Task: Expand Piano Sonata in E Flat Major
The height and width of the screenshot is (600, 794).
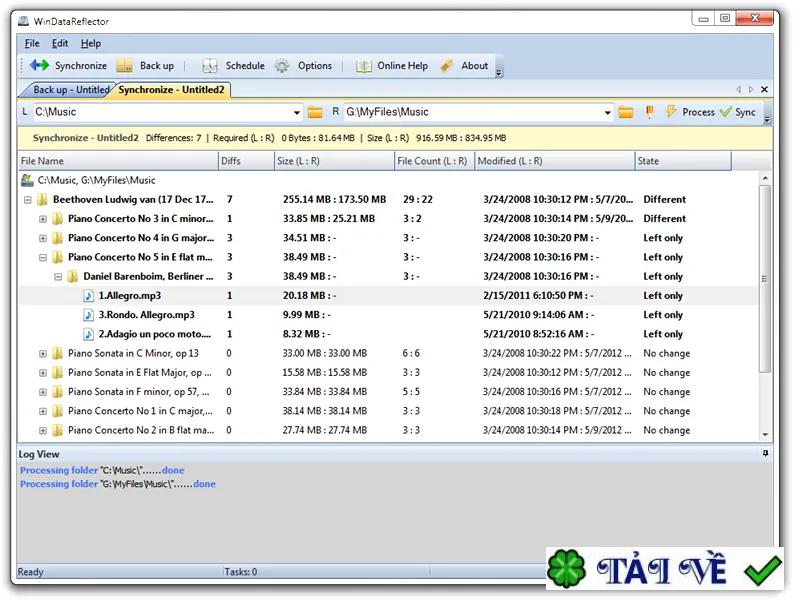Action: pos(43,373)
